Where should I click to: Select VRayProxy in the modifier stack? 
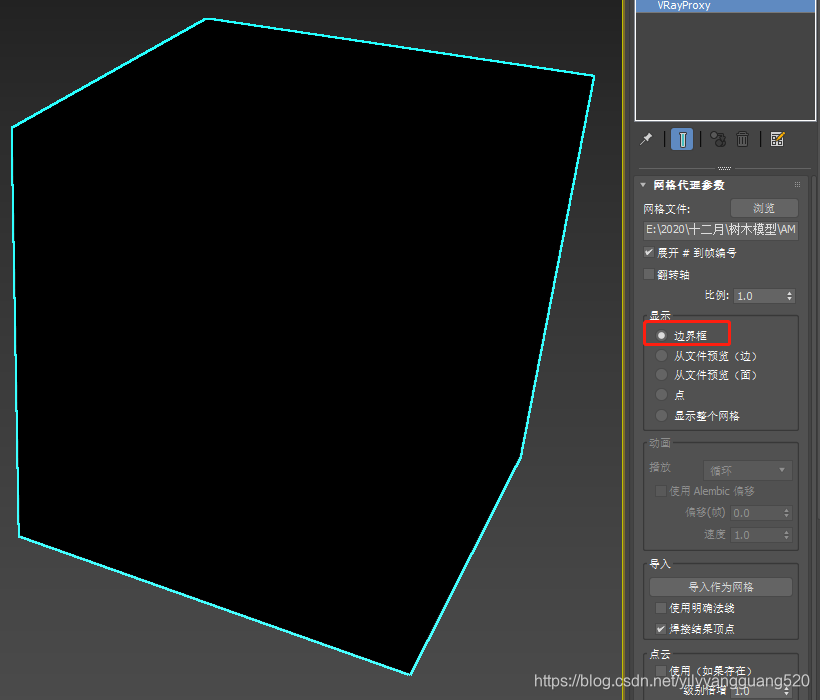725,6
